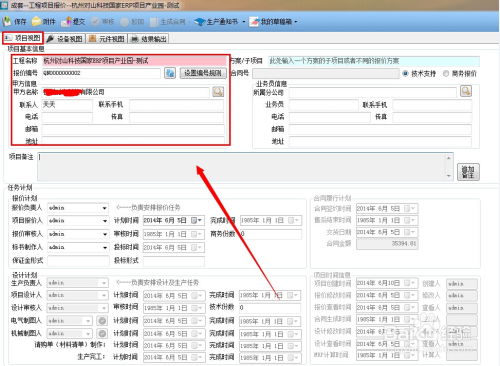
Task: Expand the 标书制作人 dropdown
Action: pyautogui.click(x=104, y=247)
